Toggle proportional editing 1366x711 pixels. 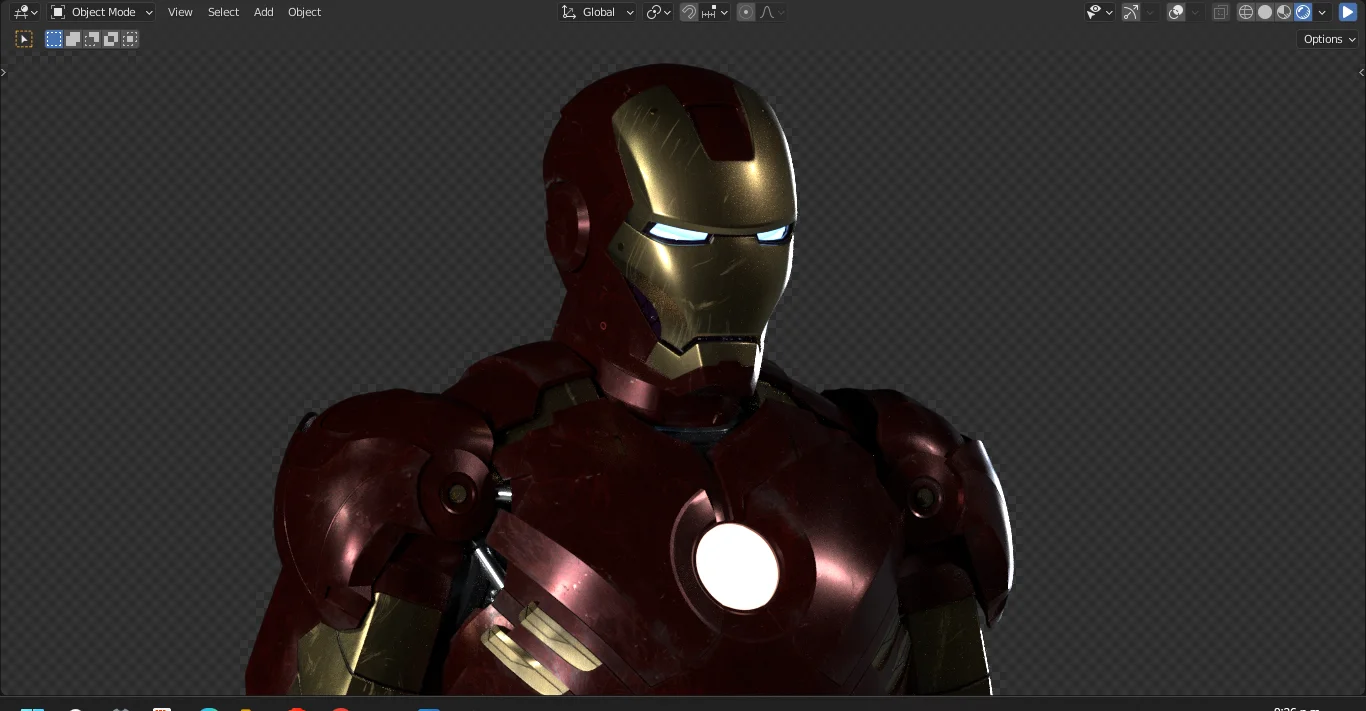click(746, 12)
